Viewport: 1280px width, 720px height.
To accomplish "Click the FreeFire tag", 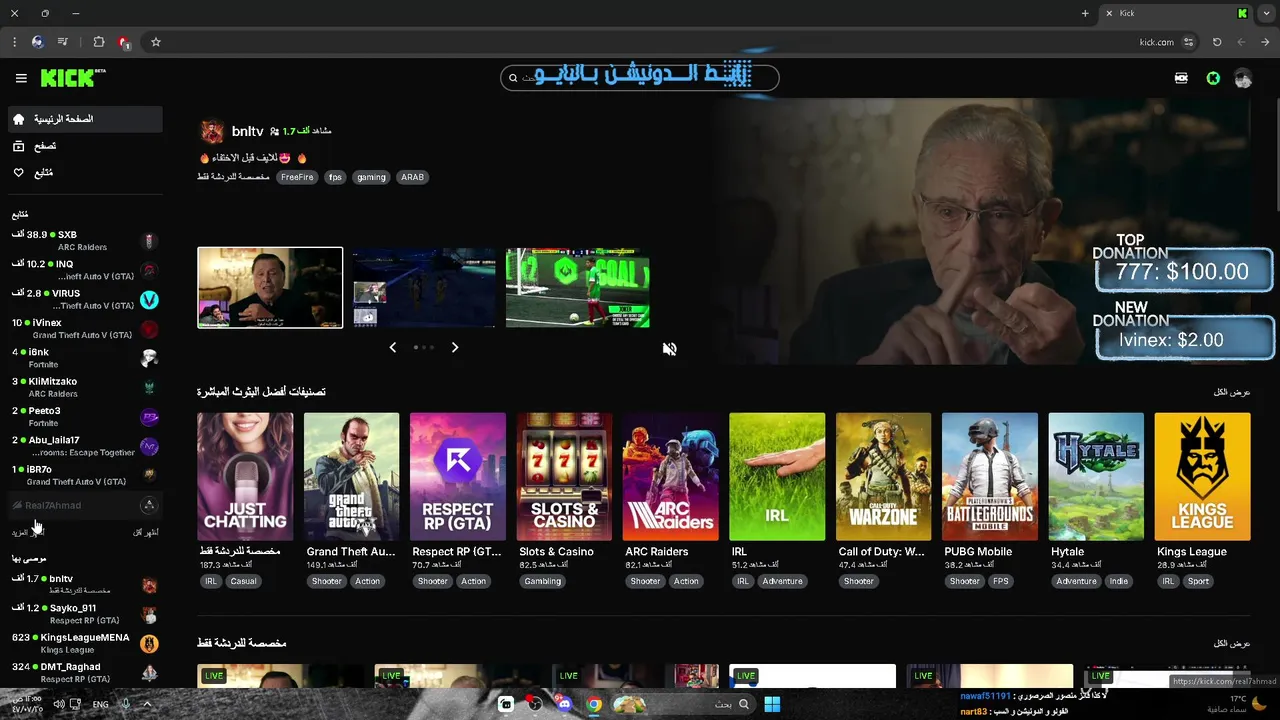I will click(297, 177).
